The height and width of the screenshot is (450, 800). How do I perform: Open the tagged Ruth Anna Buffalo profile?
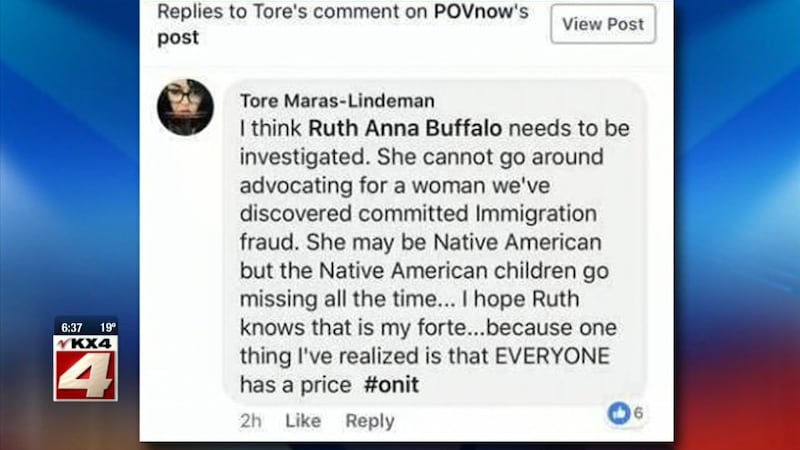click(x=405, y=128)
